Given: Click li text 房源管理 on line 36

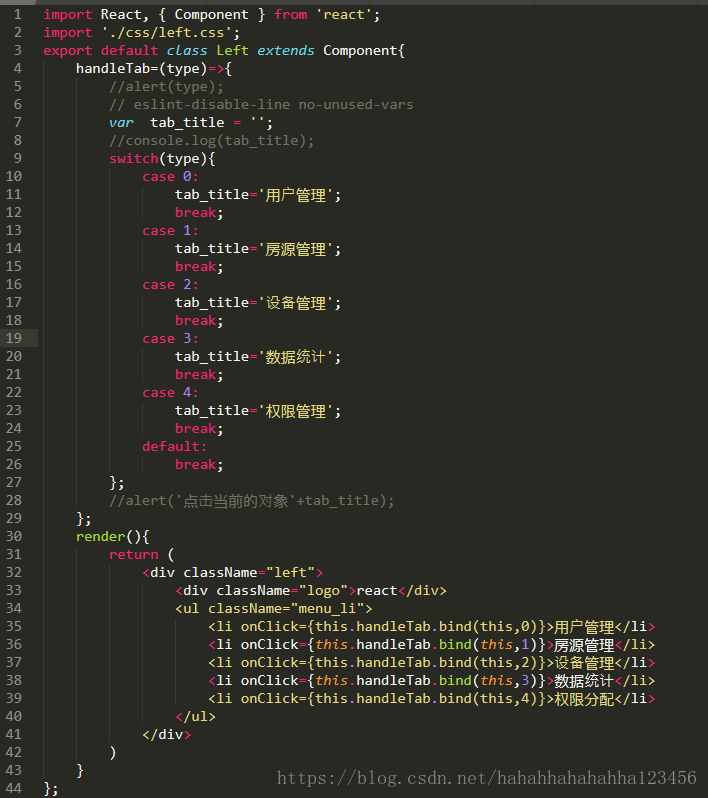Looking at the screenshot, I should coord(584,644).
